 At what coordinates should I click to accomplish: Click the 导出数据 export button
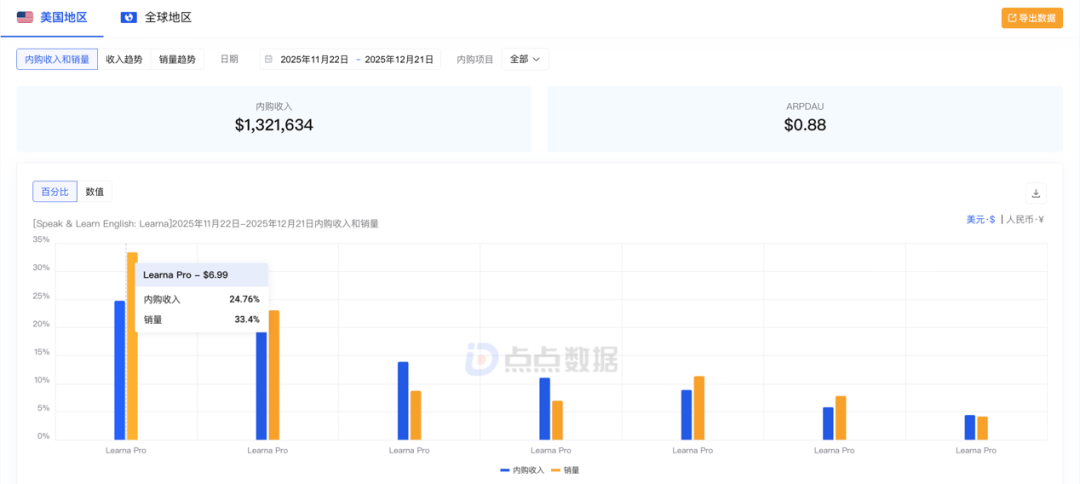click(x=1032, y=18)
